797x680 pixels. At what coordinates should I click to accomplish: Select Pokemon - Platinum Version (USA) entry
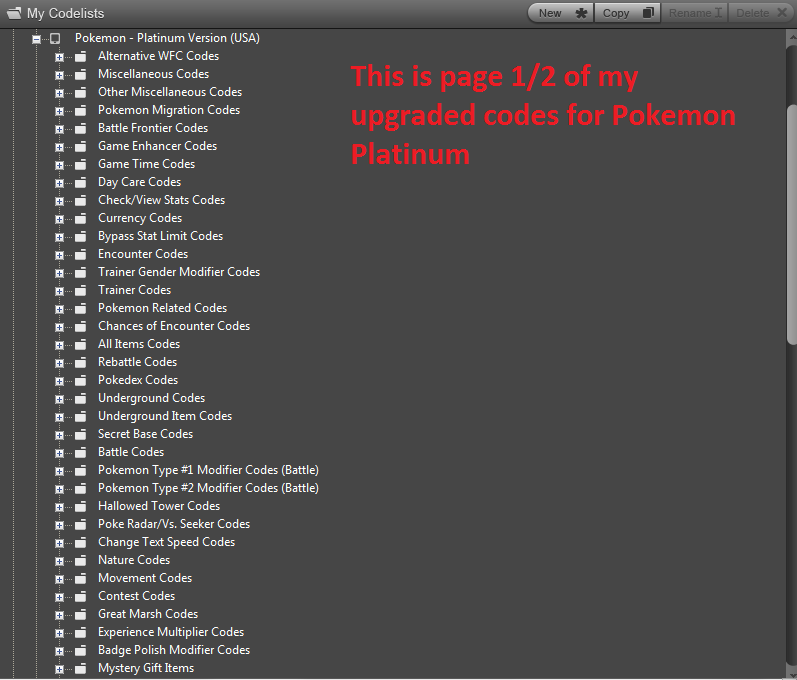point(167,38)
